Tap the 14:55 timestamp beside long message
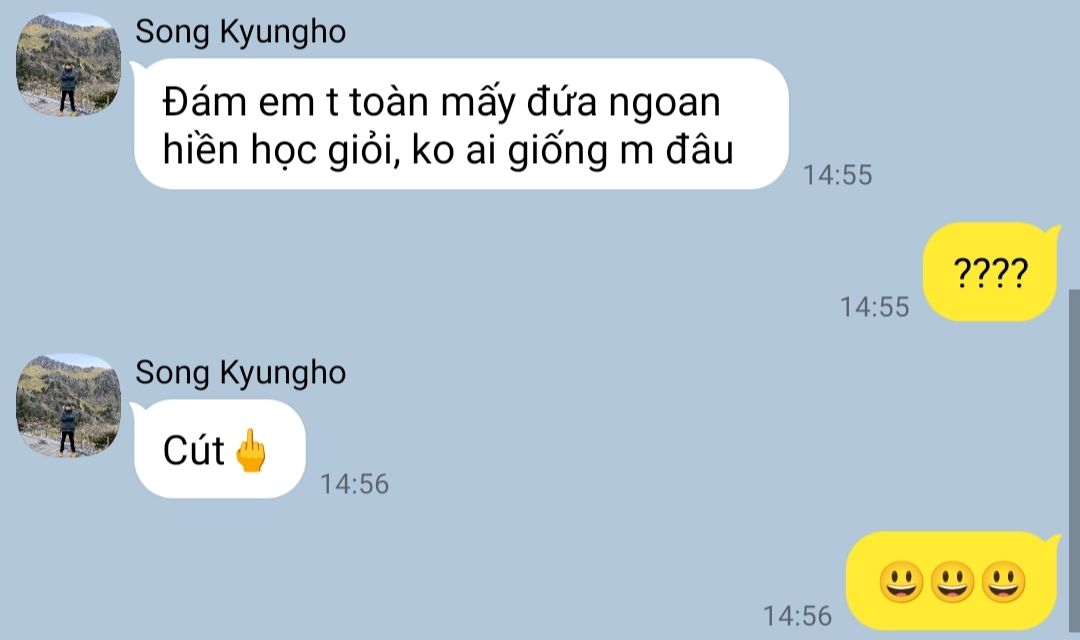This screenshot has height=640, width=1080. tap(838, 175)
